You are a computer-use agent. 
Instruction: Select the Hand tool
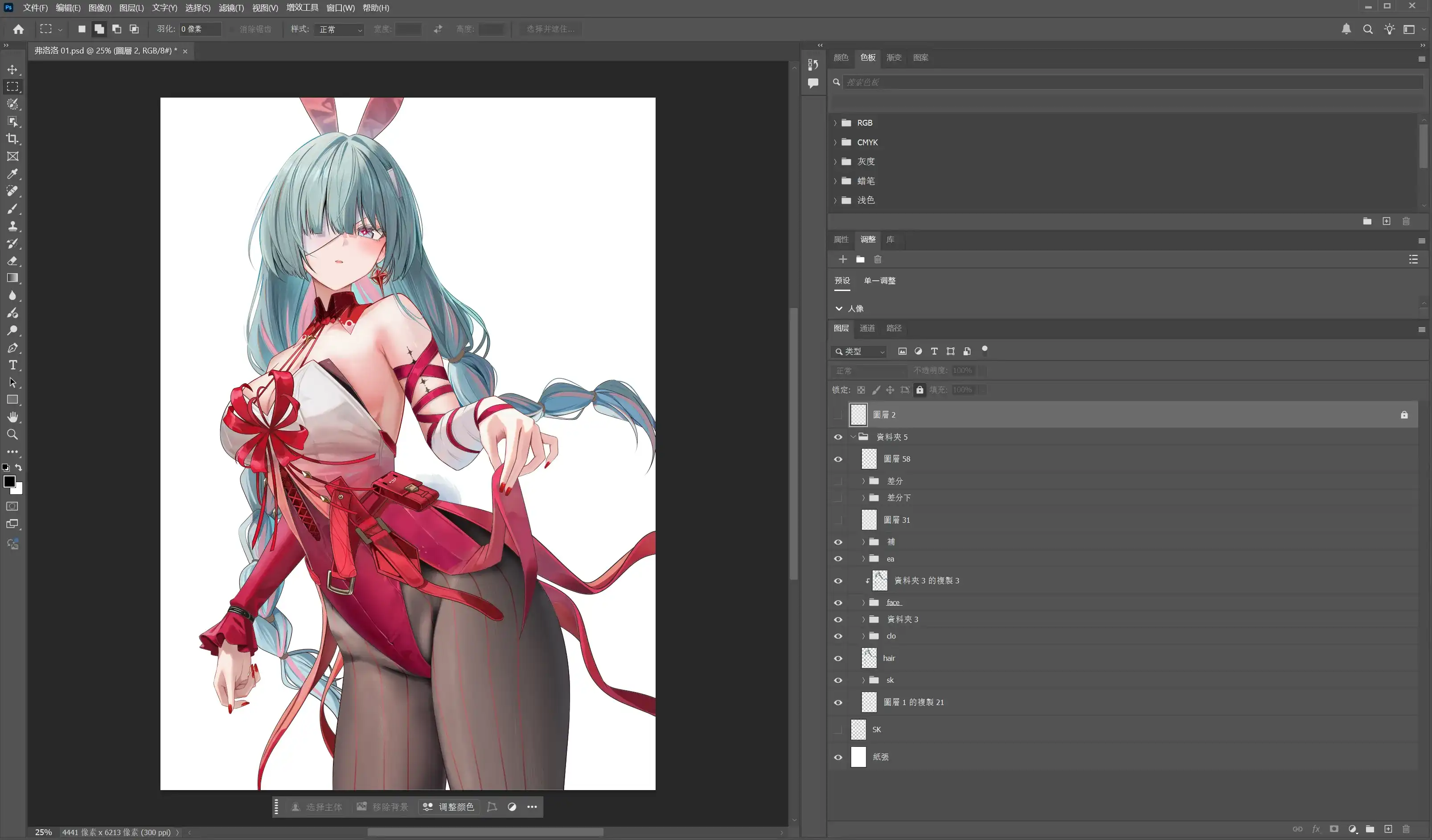(x=12, y=417)
